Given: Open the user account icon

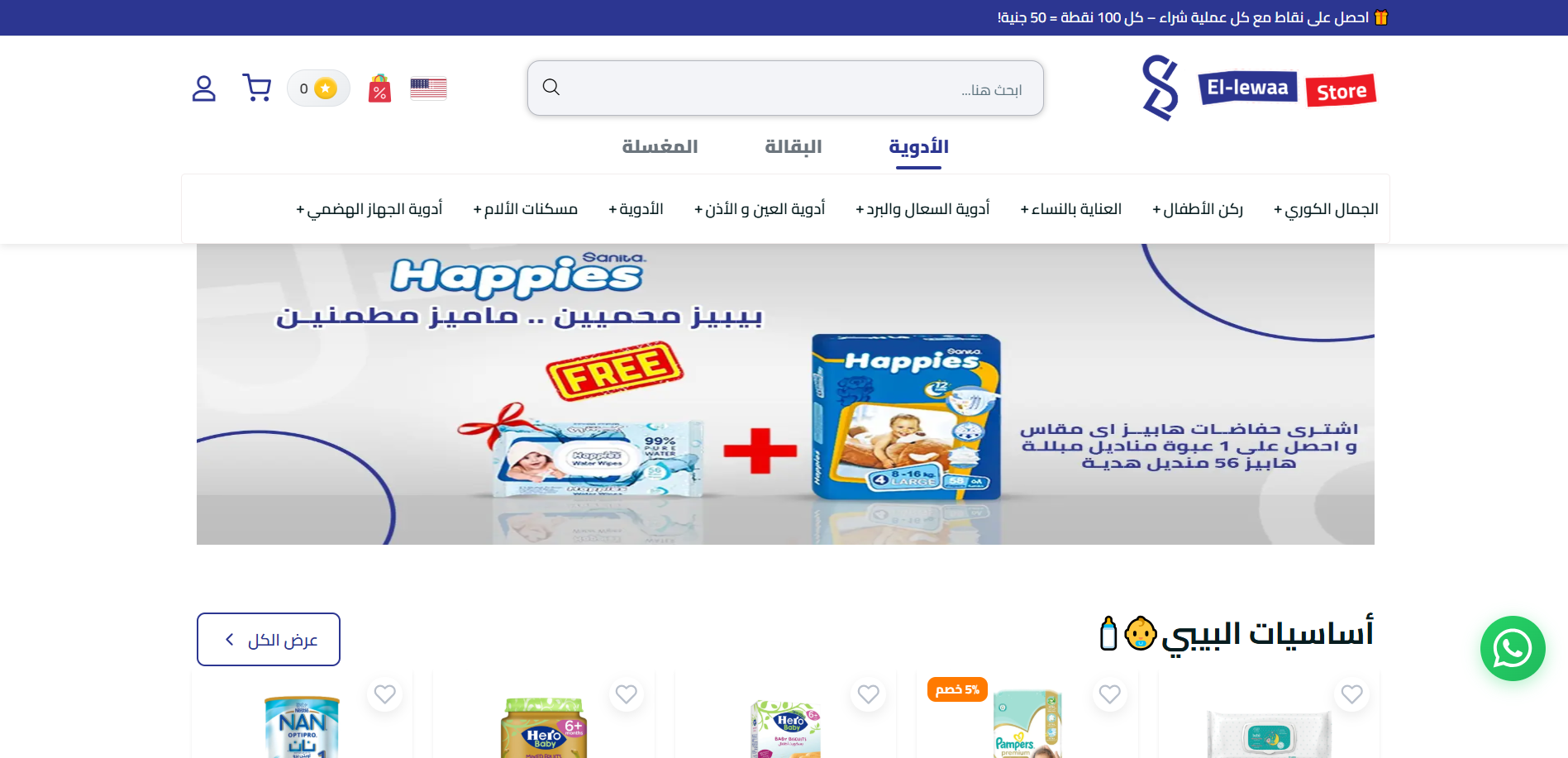Looking at the screenshot, I should coord(203,88).
